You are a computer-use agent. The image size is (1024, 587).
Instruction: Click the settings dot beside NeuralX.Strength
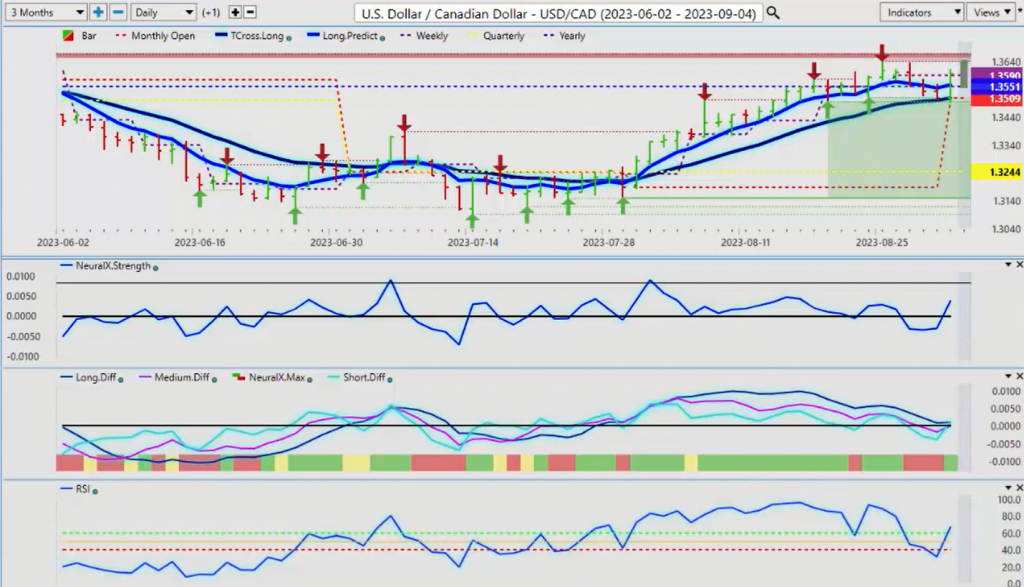[x=155, y=268]
